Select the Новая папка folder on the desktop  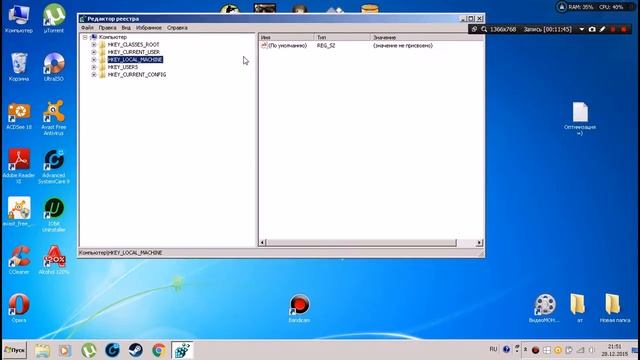coord(615,308)
